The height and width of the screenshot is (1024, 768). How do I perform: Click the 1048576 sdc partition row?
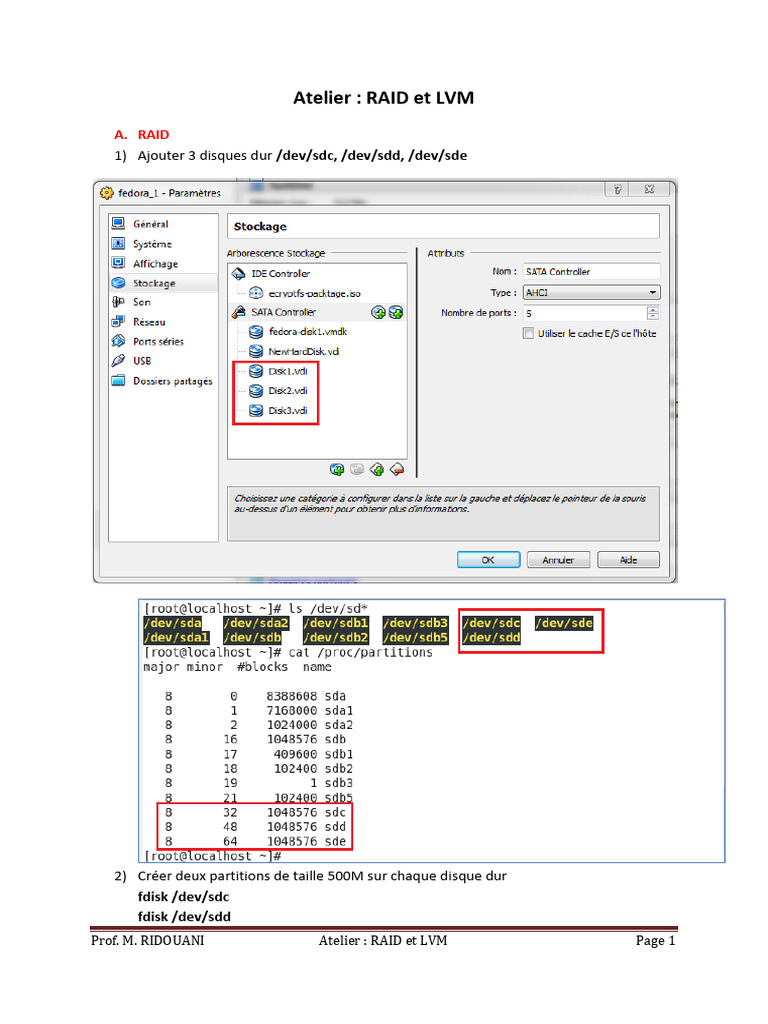click(255, 812)
